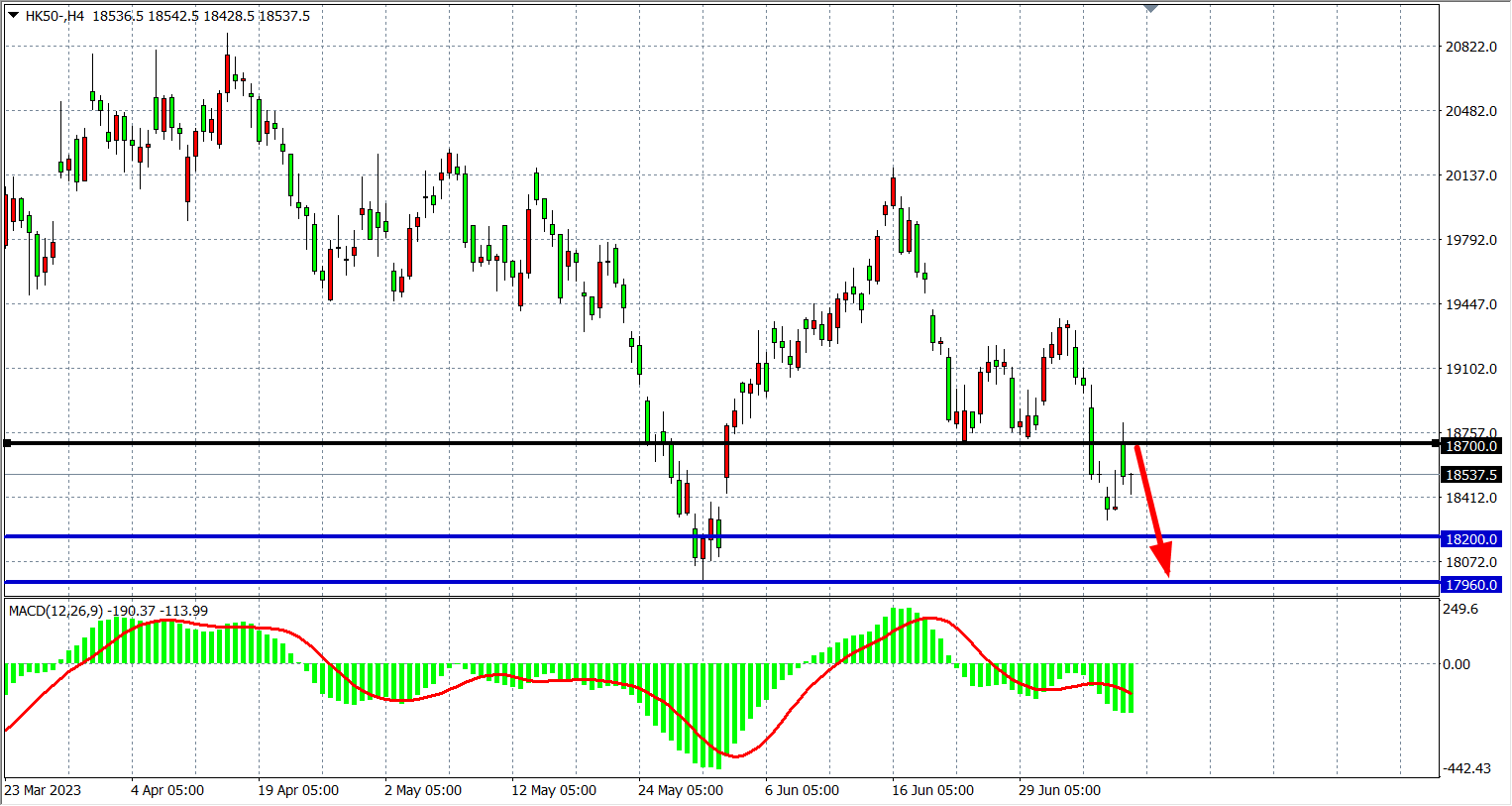Click the red downward arrow's arrowhead
This screenshot has height=806, width=1512.
(1164, 563)
